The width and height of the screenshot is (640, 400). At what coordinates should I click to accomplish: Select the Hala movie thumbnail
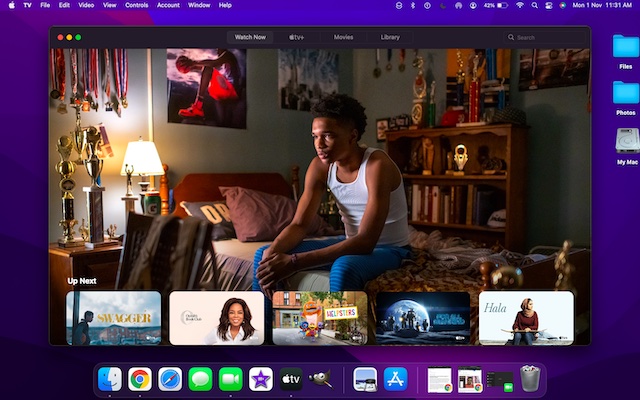pos(526,318)
